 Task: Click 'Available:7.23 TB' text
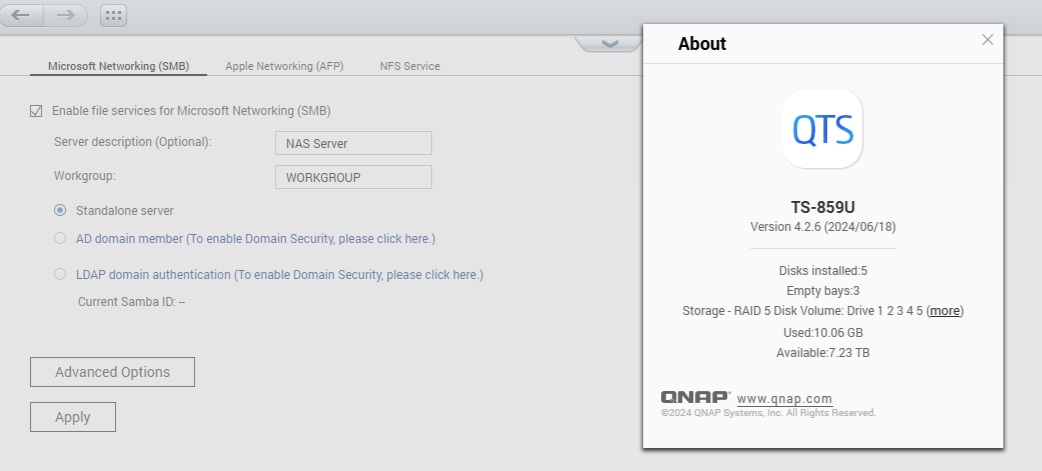click(x=823, y=353)
